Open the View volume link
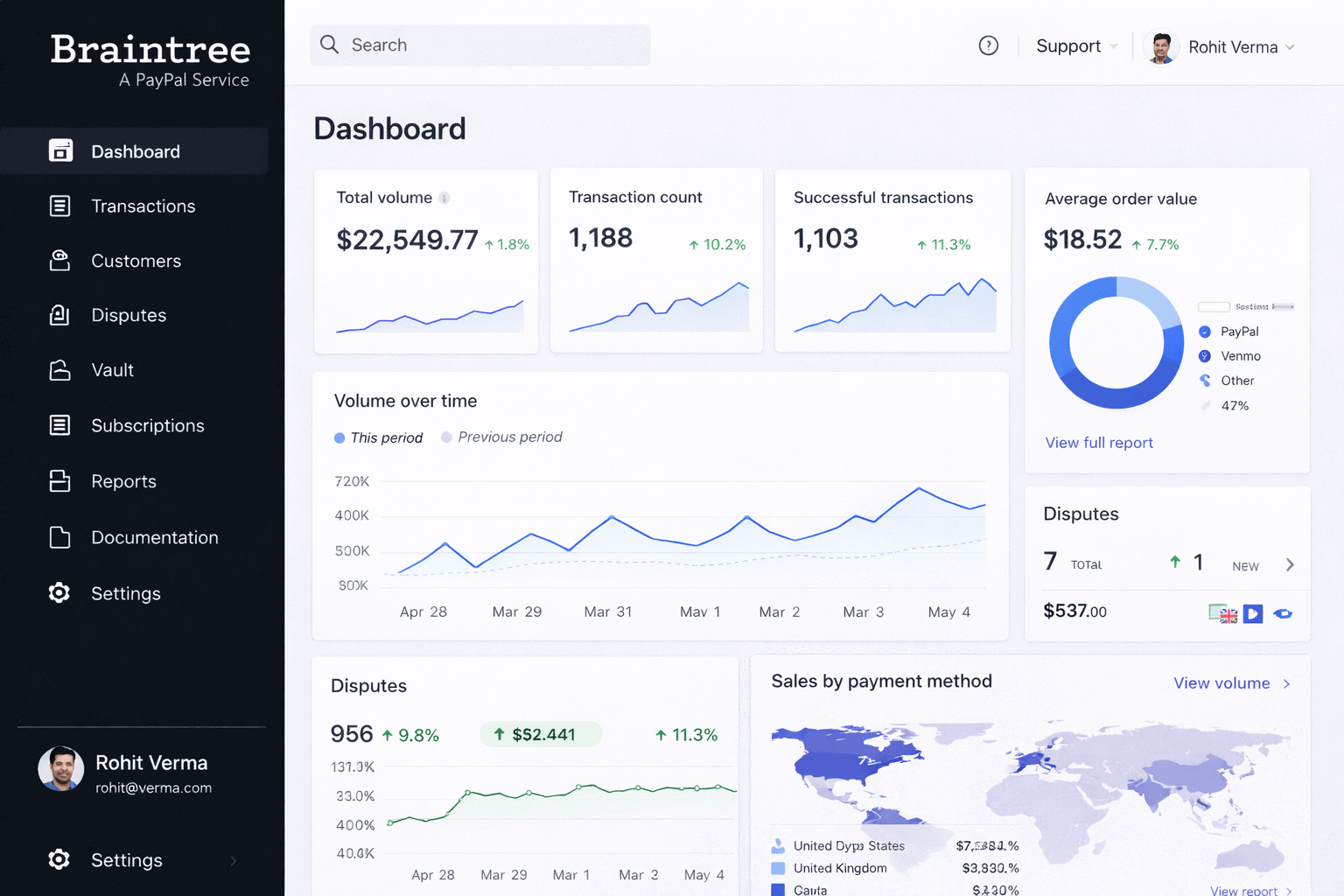This screenshot has width=1344, height=896. [1230, 683]
